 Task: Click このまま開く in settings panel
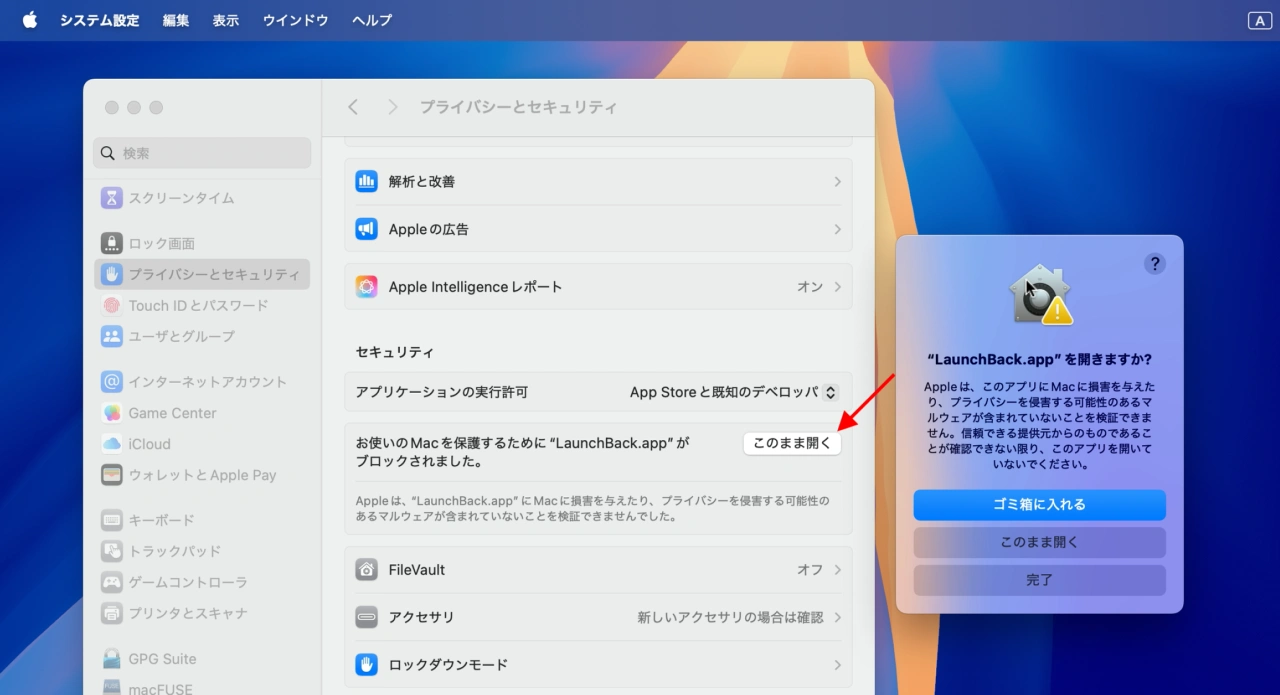tap(792, 443)
